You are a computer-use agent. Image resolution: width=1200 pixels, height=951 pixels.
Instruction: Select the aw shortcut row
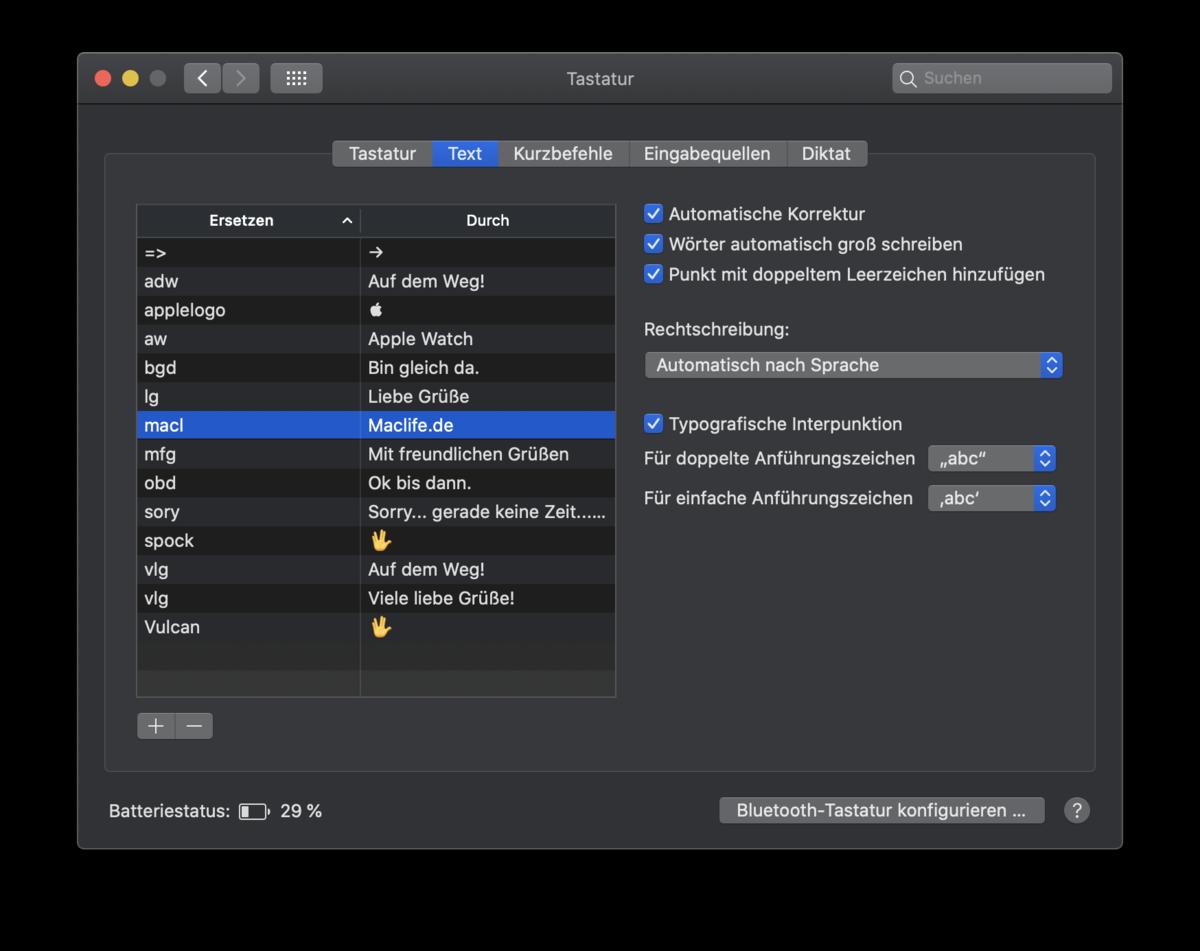pos(376,339)
